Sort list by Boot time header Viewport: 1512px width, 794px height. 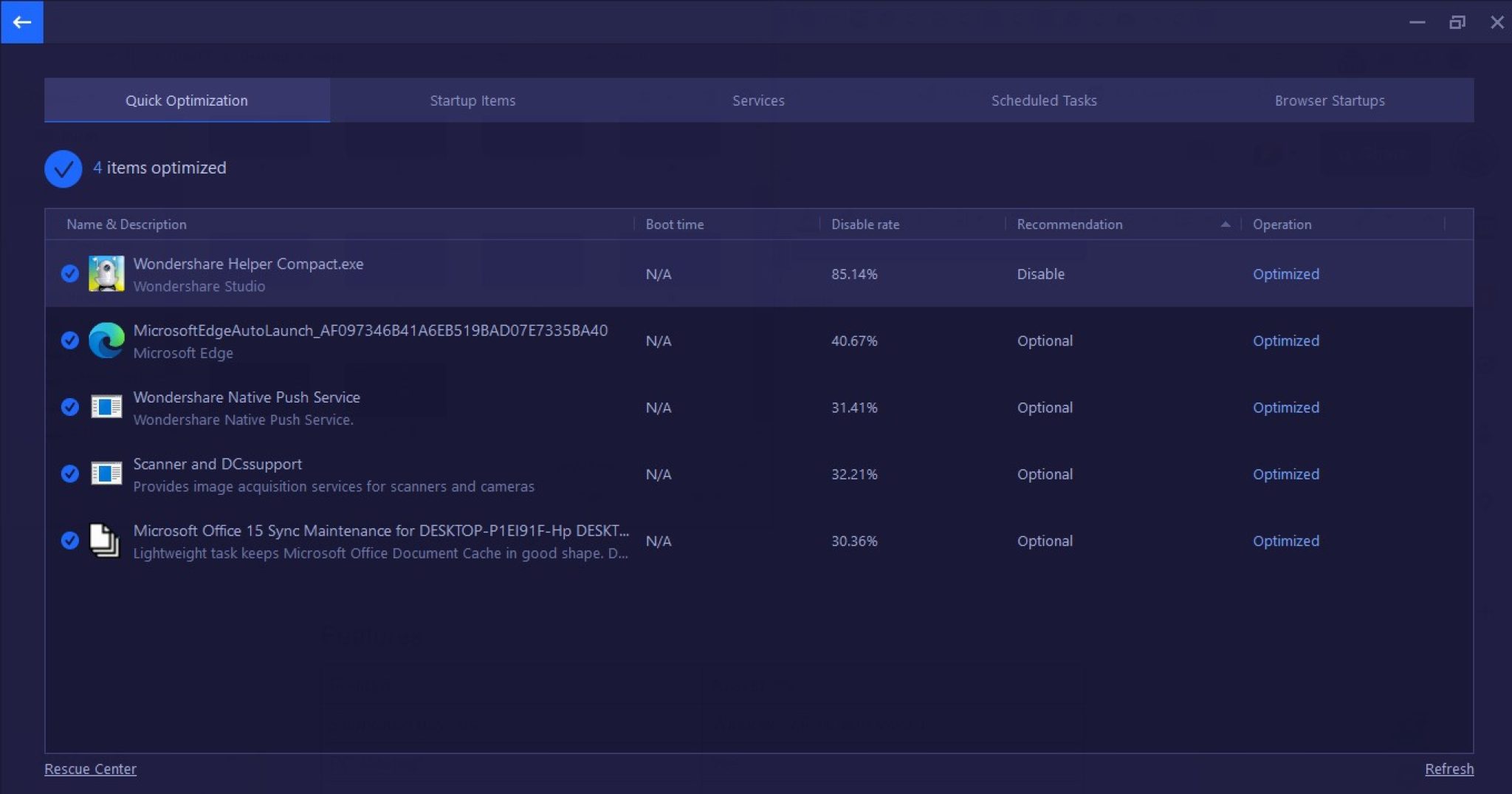coord(674,225)
